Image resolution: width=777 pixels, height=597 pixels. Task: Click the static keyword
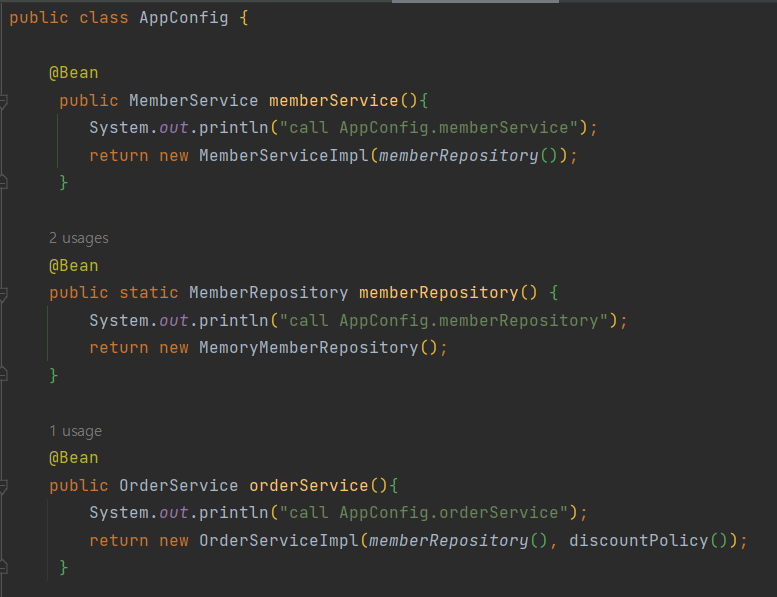click(x=149, y=293)
